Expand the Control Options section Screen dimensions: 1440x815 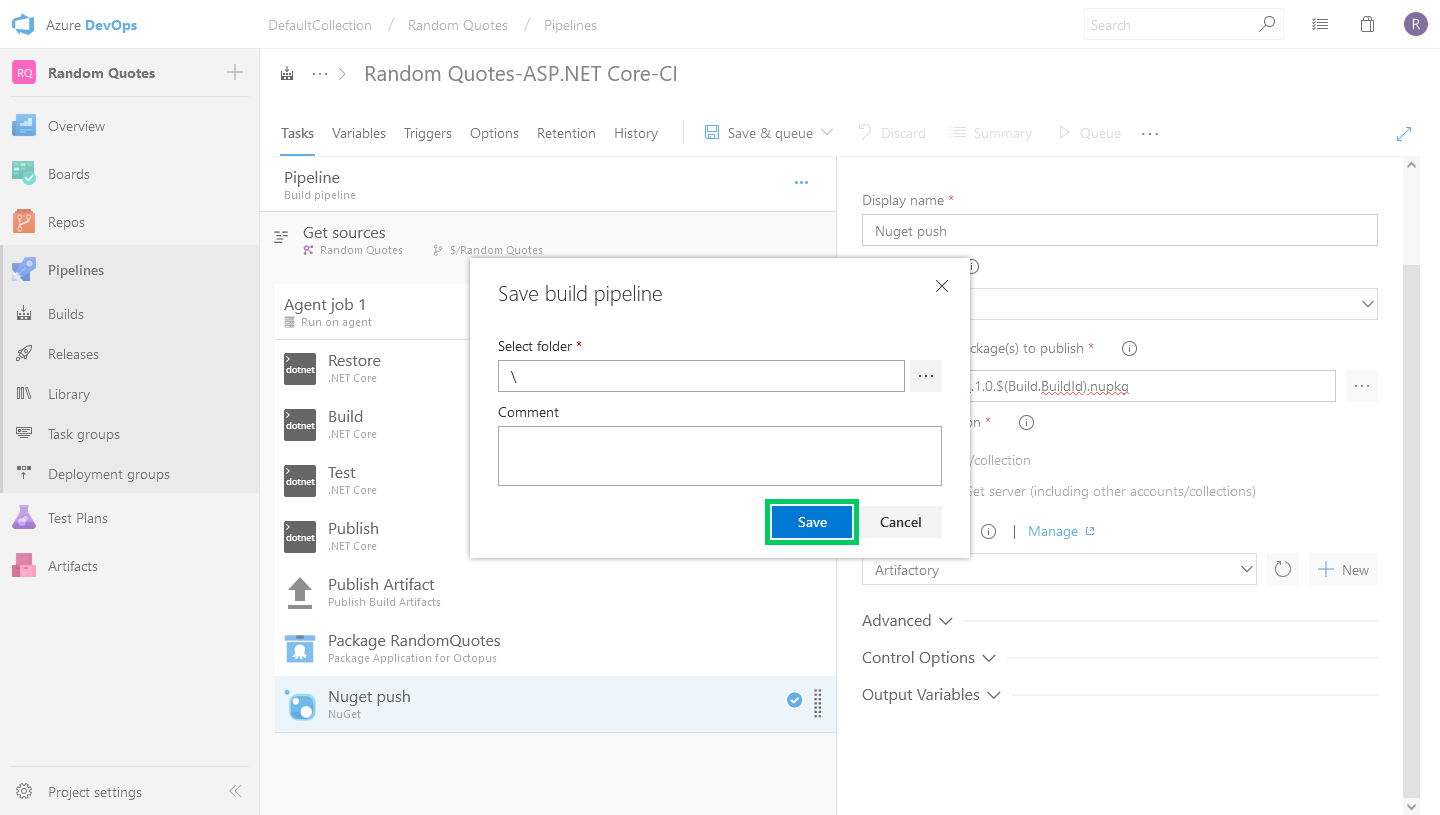pyautogui.click(x=929, y=657)
